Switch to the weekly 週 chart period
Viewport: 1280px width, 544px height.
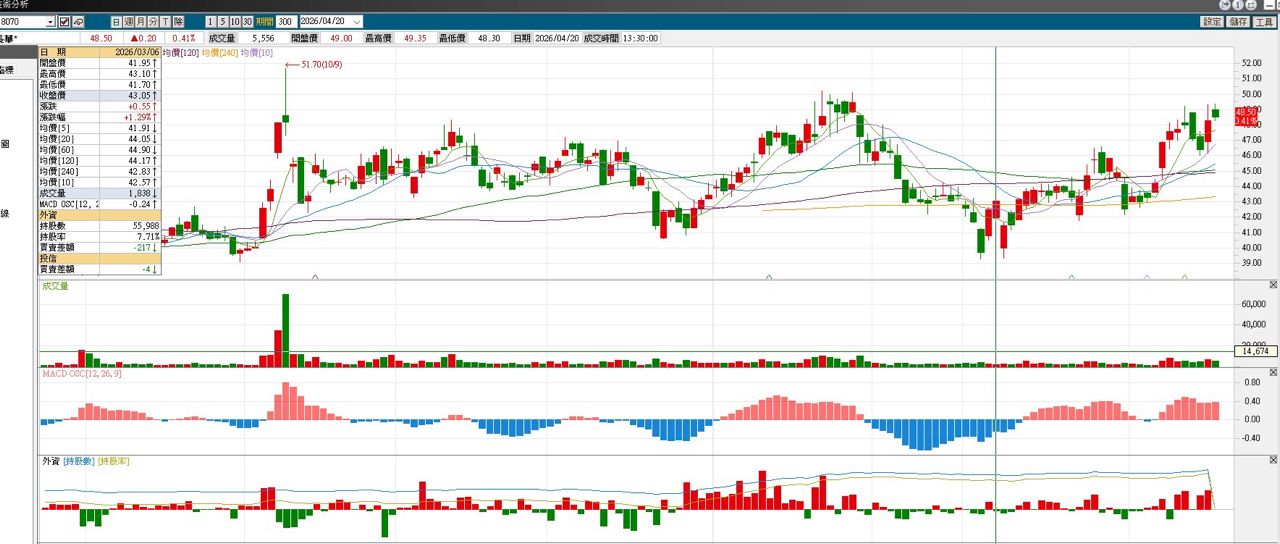(128, 21)
